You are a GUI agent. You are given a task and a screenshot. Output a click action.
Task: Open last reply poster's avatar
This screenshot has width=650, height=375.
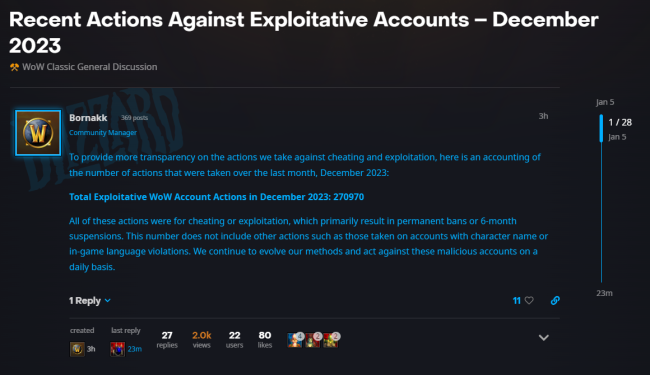[x=118, y=349]
